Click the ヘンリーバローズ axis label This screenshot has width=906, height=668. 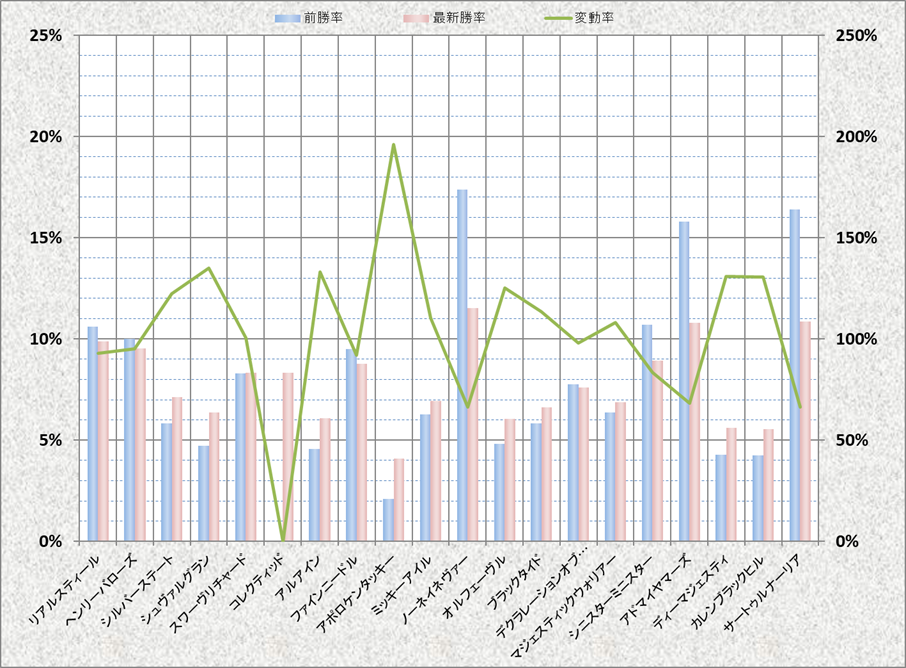[115, 578]
